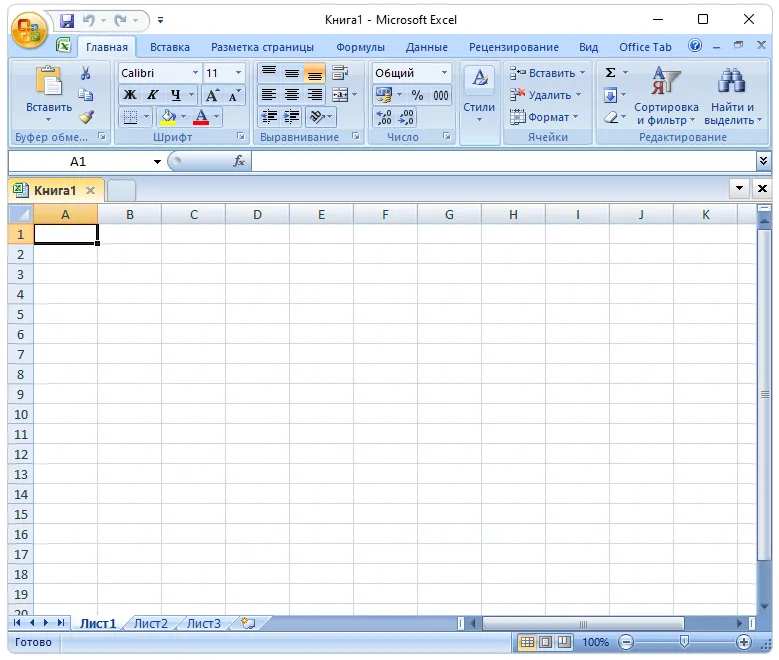Expand the Name Box dropdown arrow
Viewport: 779px width, 660px height.
point(157,162)
